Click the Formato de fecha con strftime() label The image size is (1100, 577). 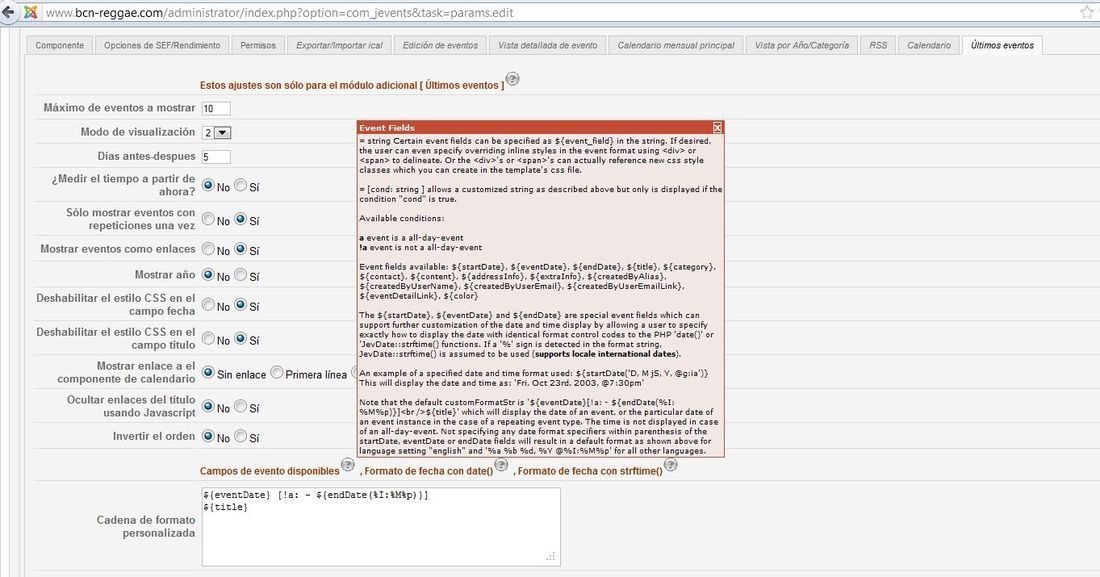588,471
